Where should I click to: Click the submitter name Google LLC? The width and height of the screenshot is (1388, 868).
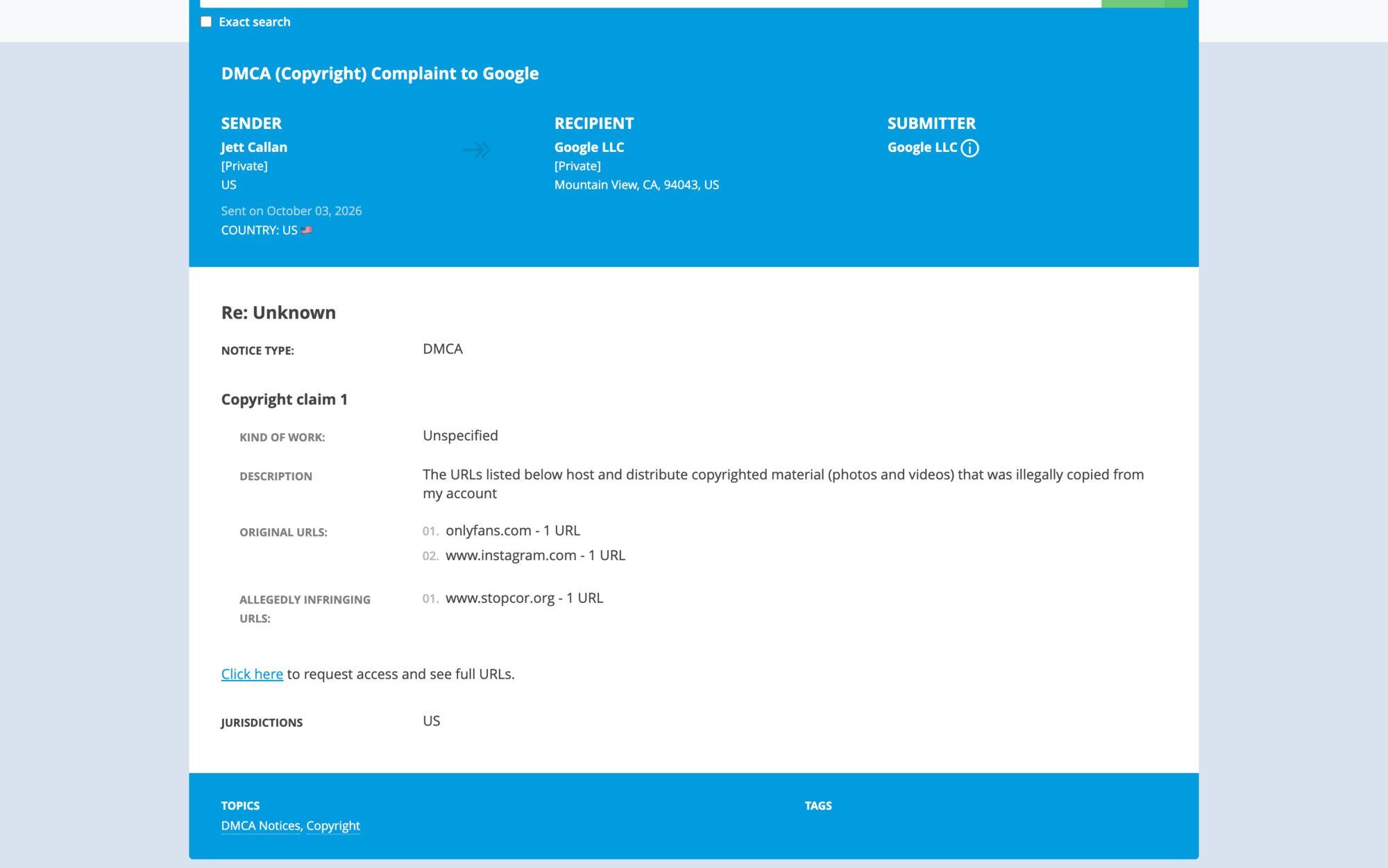pos(922,147)
